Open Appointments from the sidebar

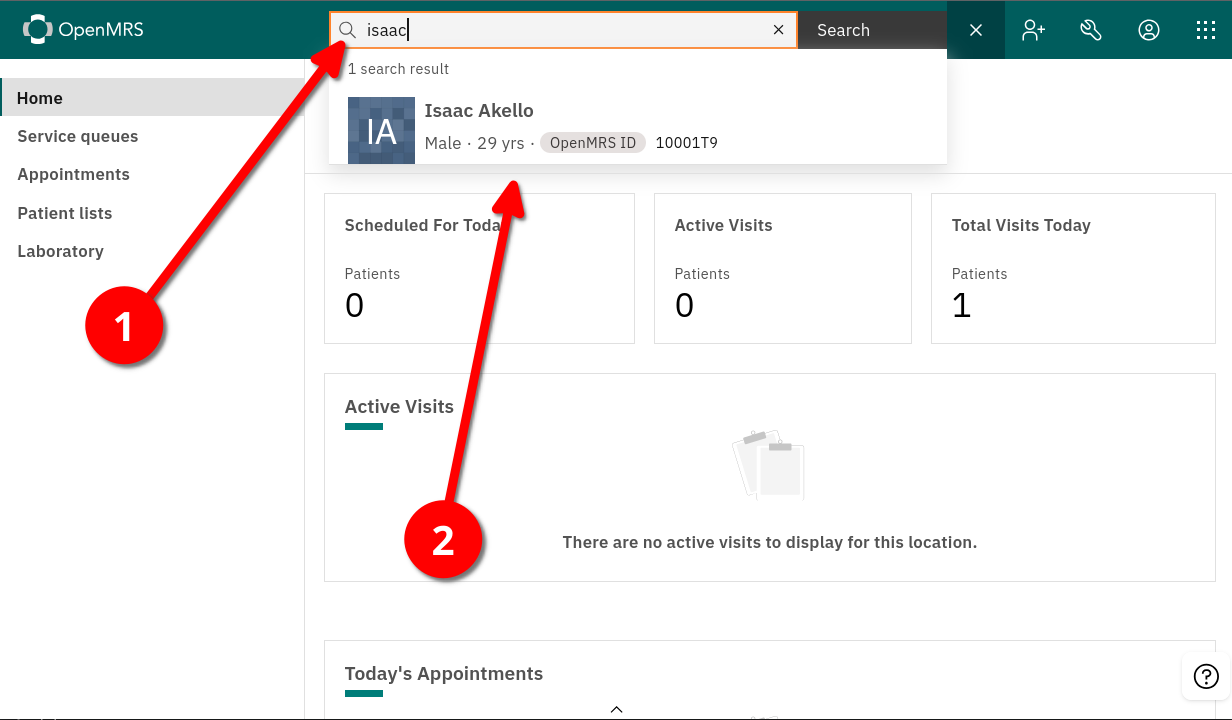(73, 174)
